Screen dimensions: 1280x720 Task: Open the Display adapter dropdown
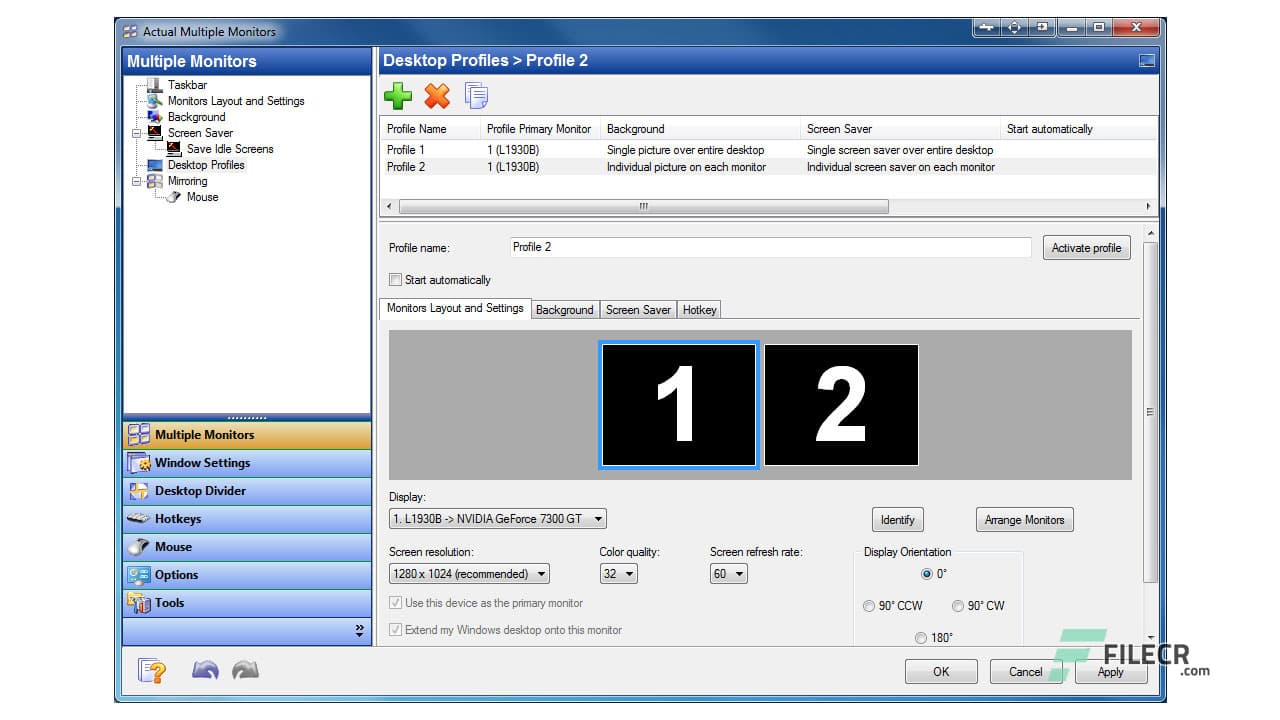(x=498, y=519)
